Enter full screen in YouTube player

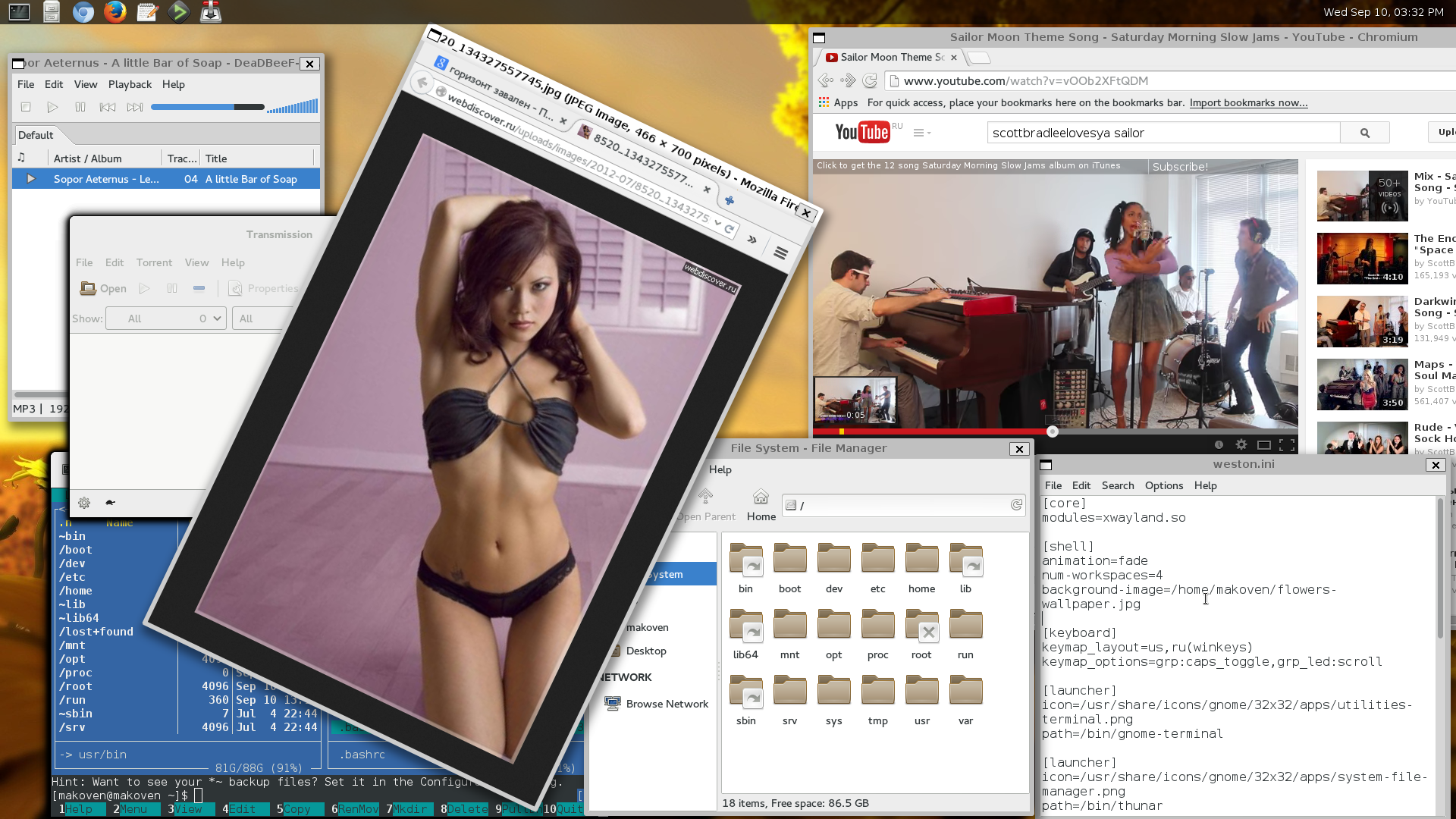point(1286,445)
